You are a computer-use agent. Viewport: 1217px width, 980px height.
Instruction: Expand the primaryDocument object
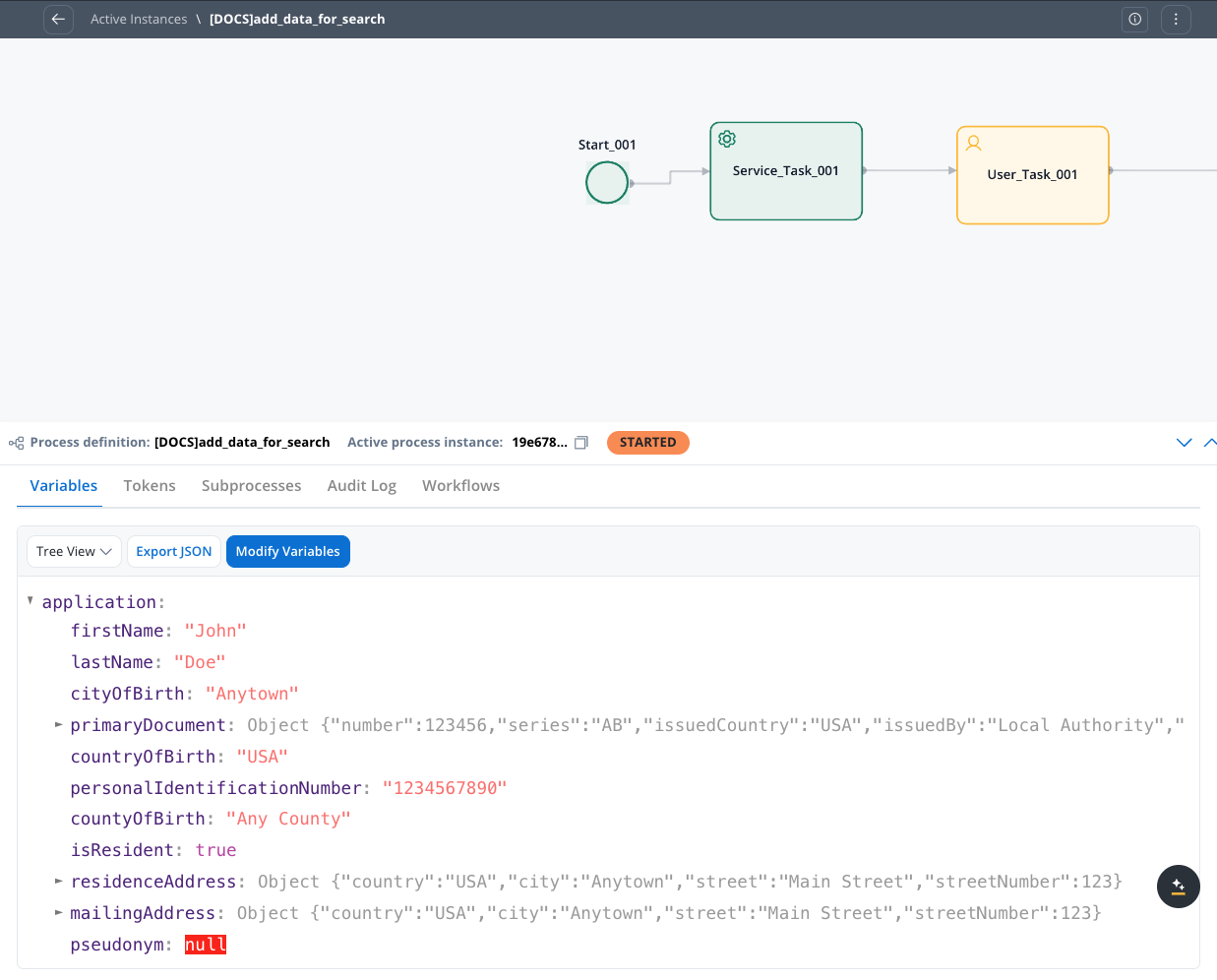(59, 724)
